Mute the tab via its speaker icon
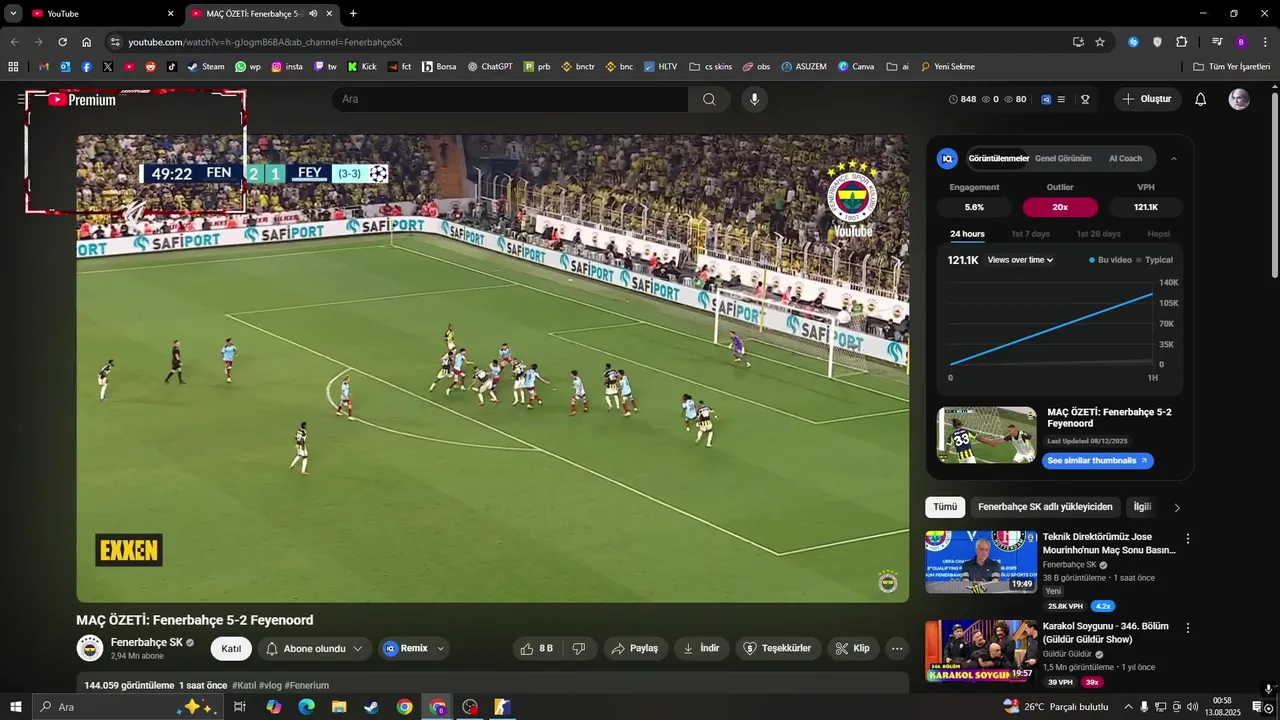Screen dimensions: 1280x720 click(314, 13)
